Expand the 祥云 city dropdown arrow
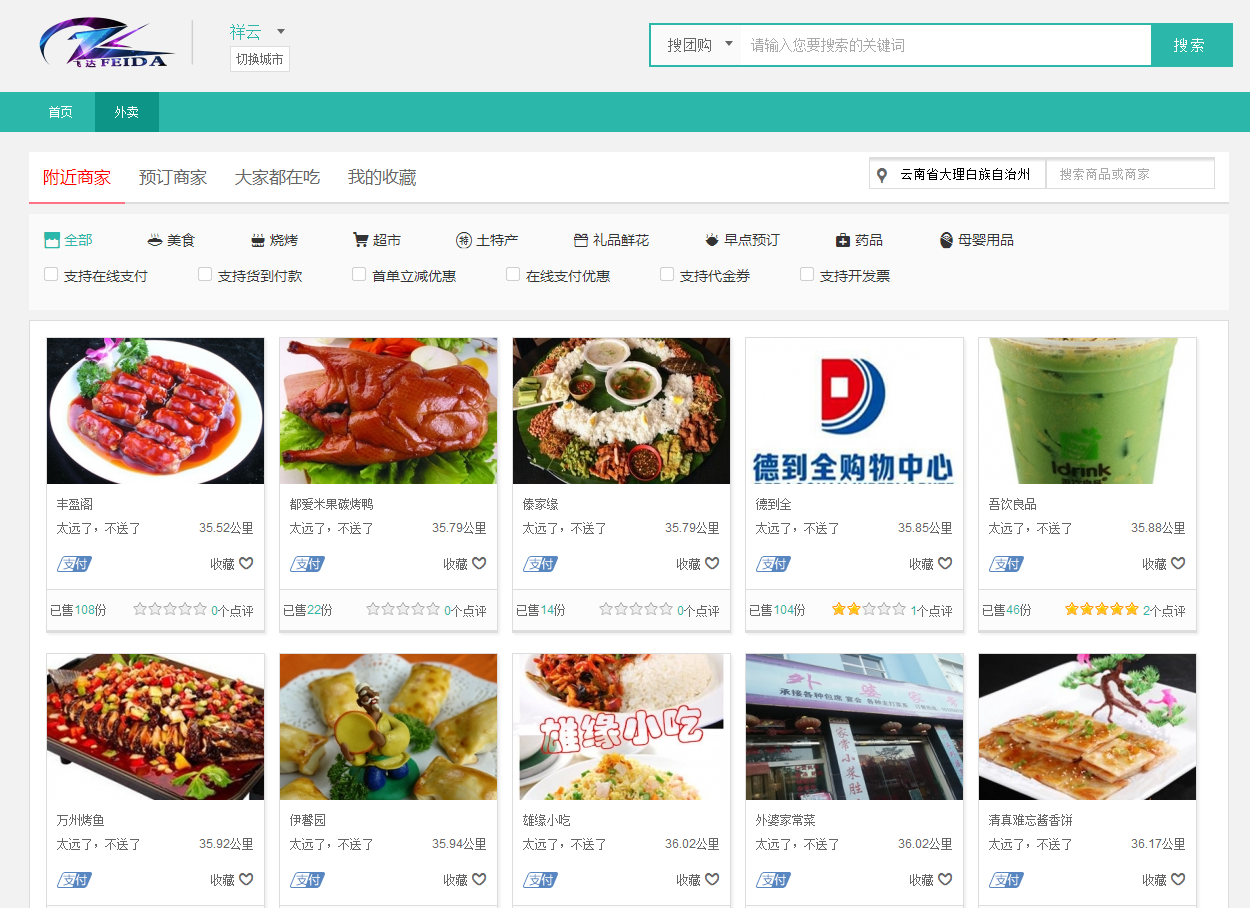The height and width of the screenshot is (908, 1250). tap(281, 32)
